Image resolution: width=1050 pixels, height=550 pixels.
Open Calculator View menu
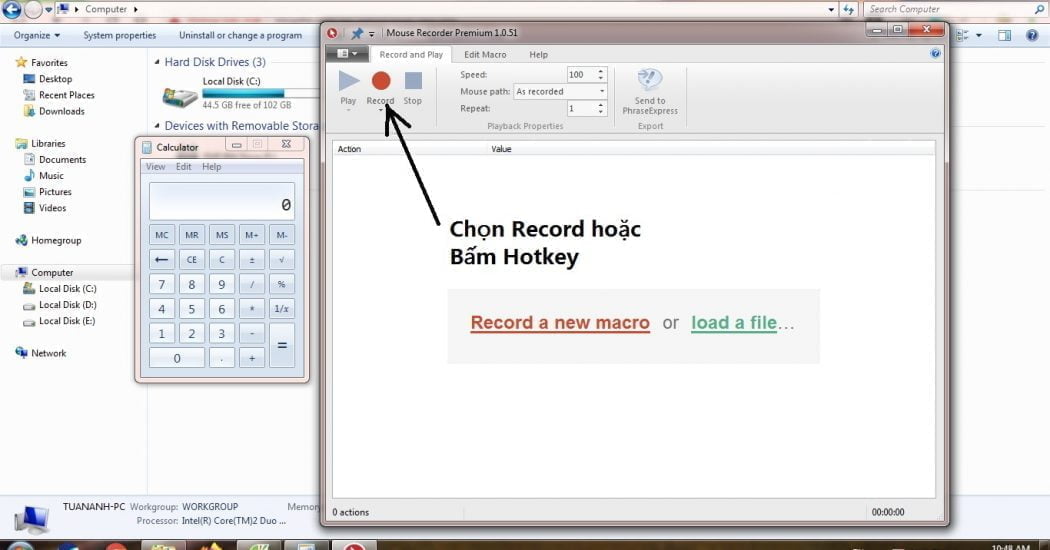(155, 167)
